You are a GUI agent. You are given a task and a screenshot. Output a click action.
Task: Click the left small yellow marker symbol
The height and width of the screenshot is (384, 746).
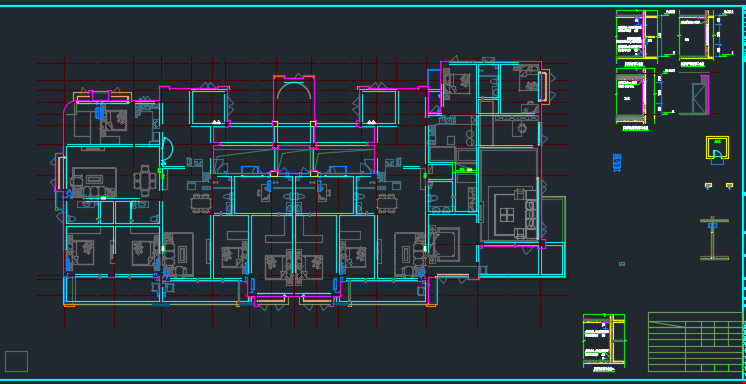pos(708,186)
